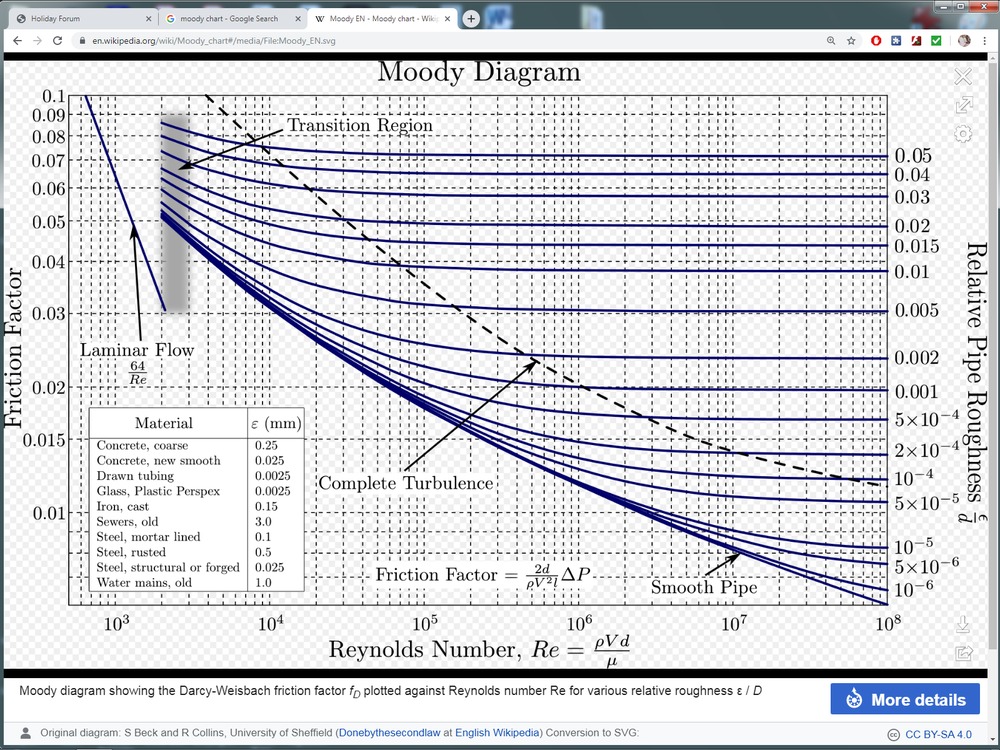
Task: Go back to the previous page
Action: tap(15, 41)
